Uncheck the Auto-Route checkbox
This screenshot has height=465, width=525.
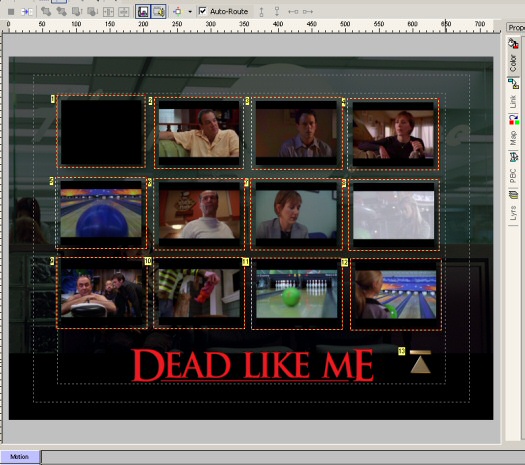tap(202, 11)
